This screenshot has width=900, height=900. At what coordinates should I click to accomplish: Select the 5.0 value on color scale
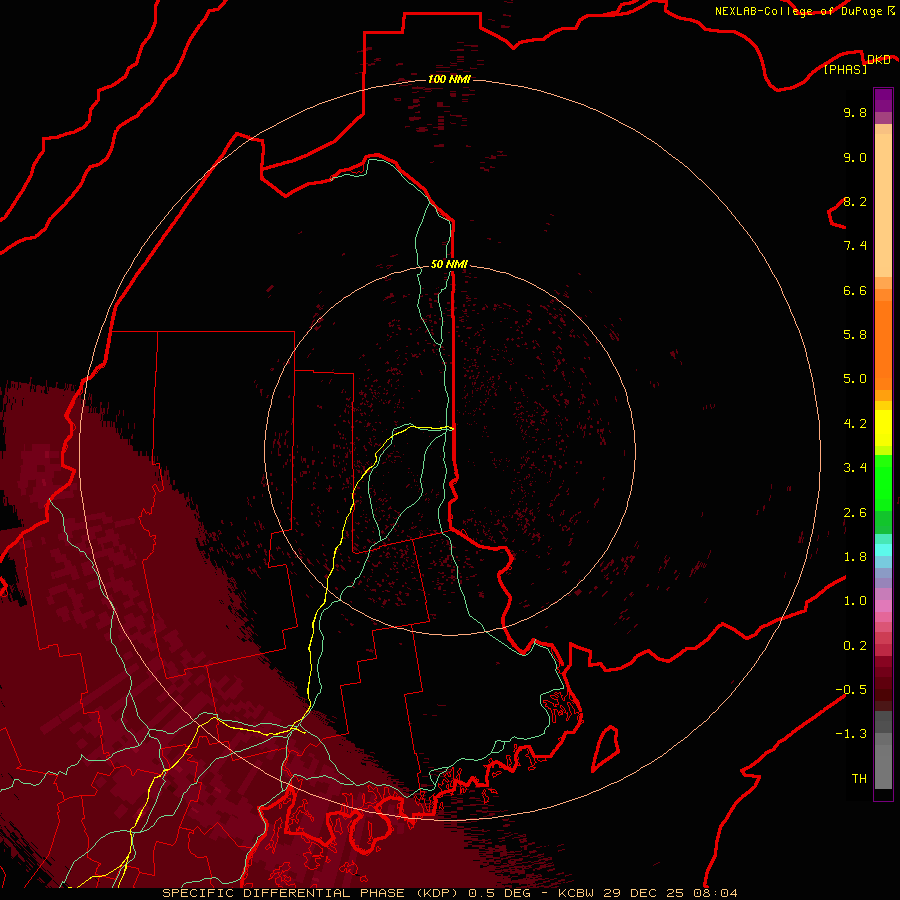[x=855, y=379]
